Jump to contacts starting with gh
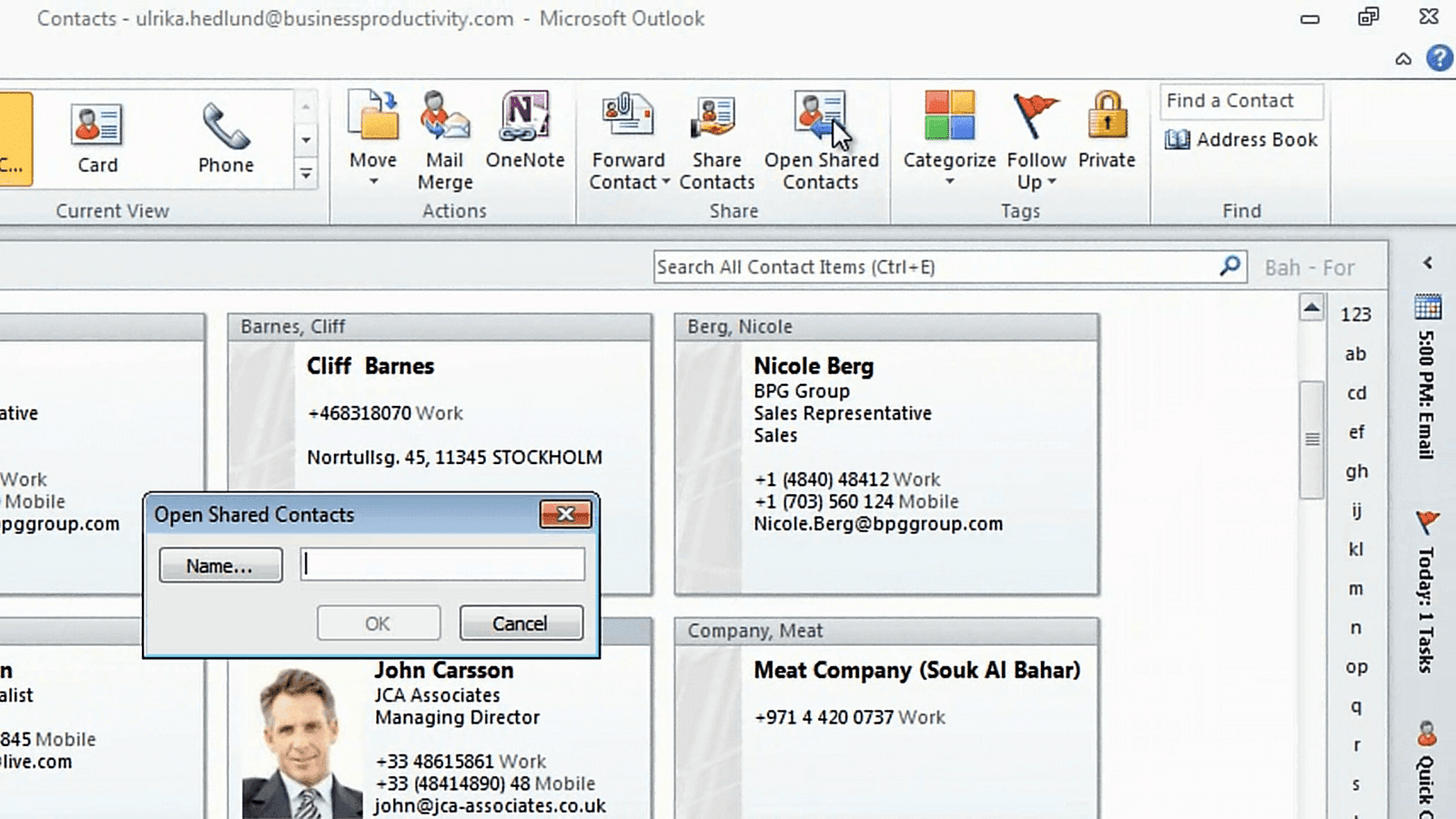This screenshot has width=1456, height=819. [1357, 471]
